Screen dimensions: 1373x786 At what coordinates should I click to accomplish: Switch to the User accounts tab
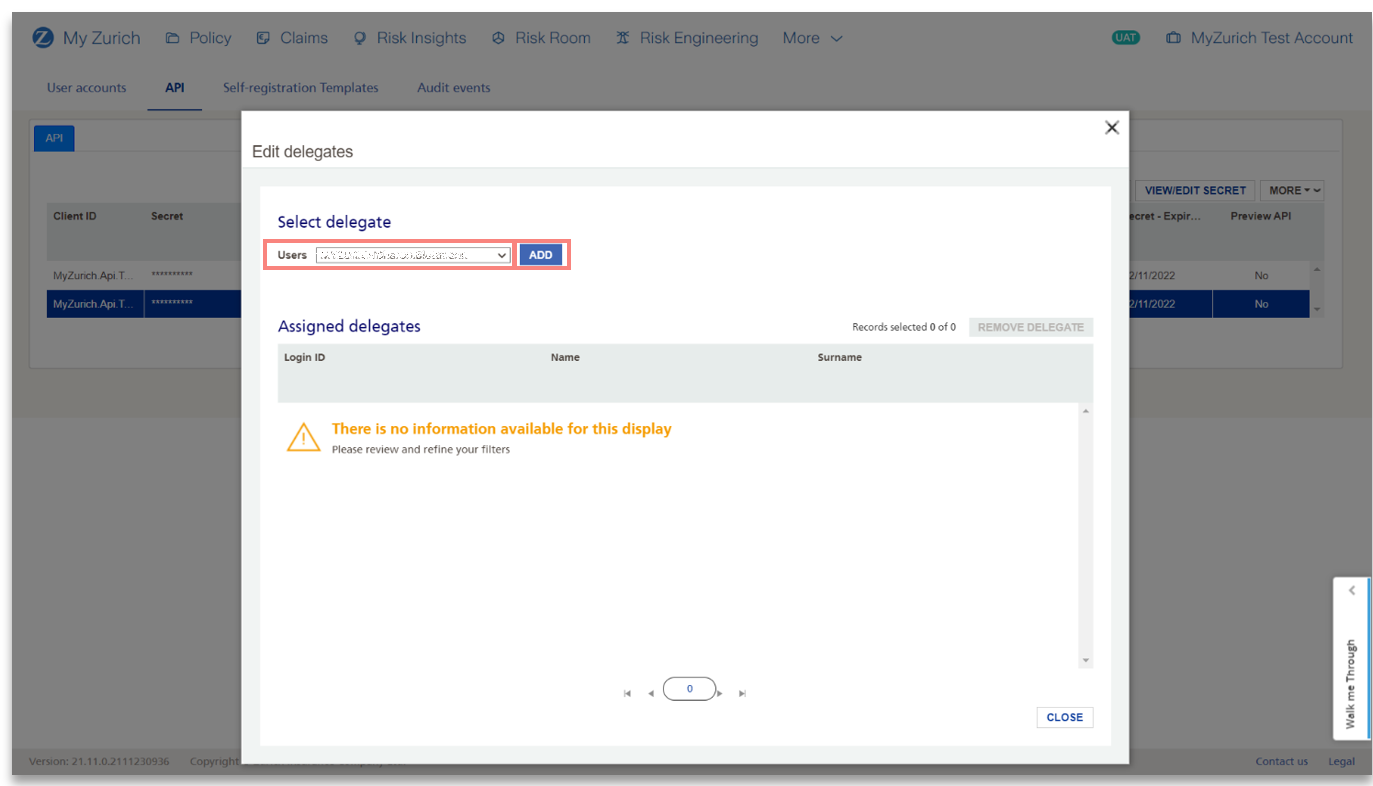[87, 88]
